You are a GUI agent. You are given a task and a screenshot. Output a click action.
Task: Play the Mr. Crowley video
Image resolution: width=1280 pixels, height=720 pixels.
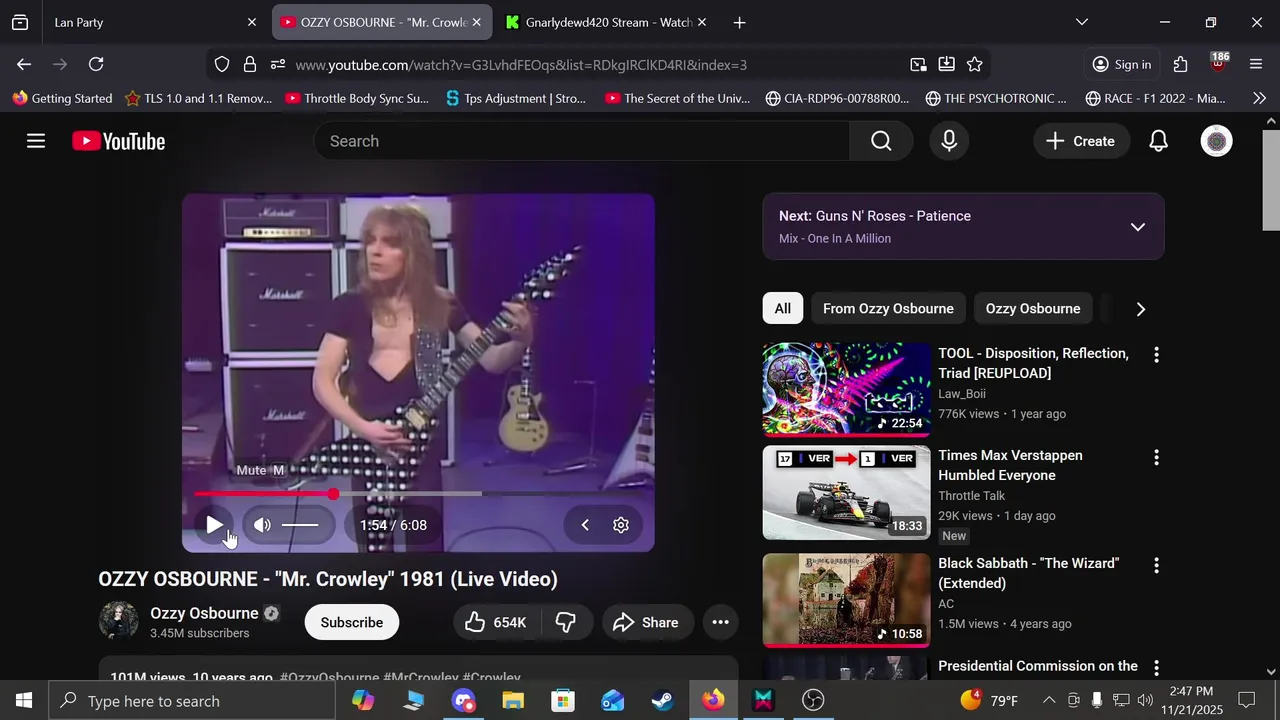tap(214, 525)
